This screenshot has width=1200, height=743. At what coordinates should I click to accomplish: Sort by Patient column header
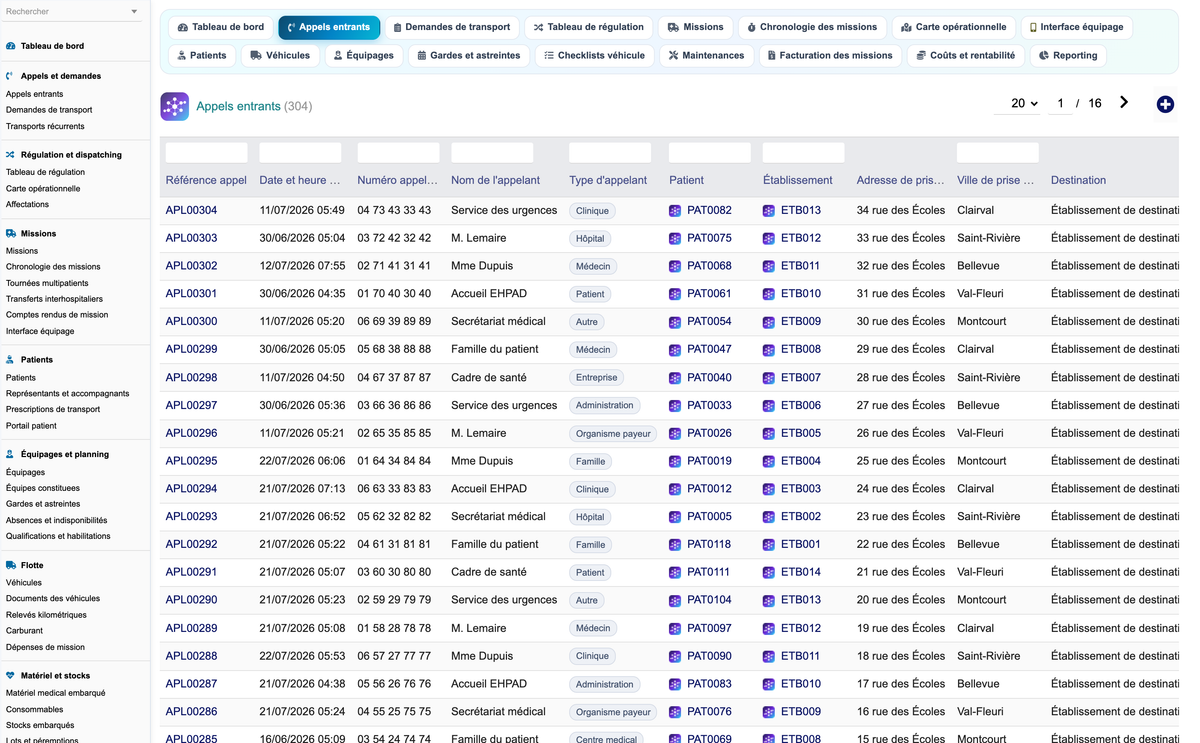point(686,180)
